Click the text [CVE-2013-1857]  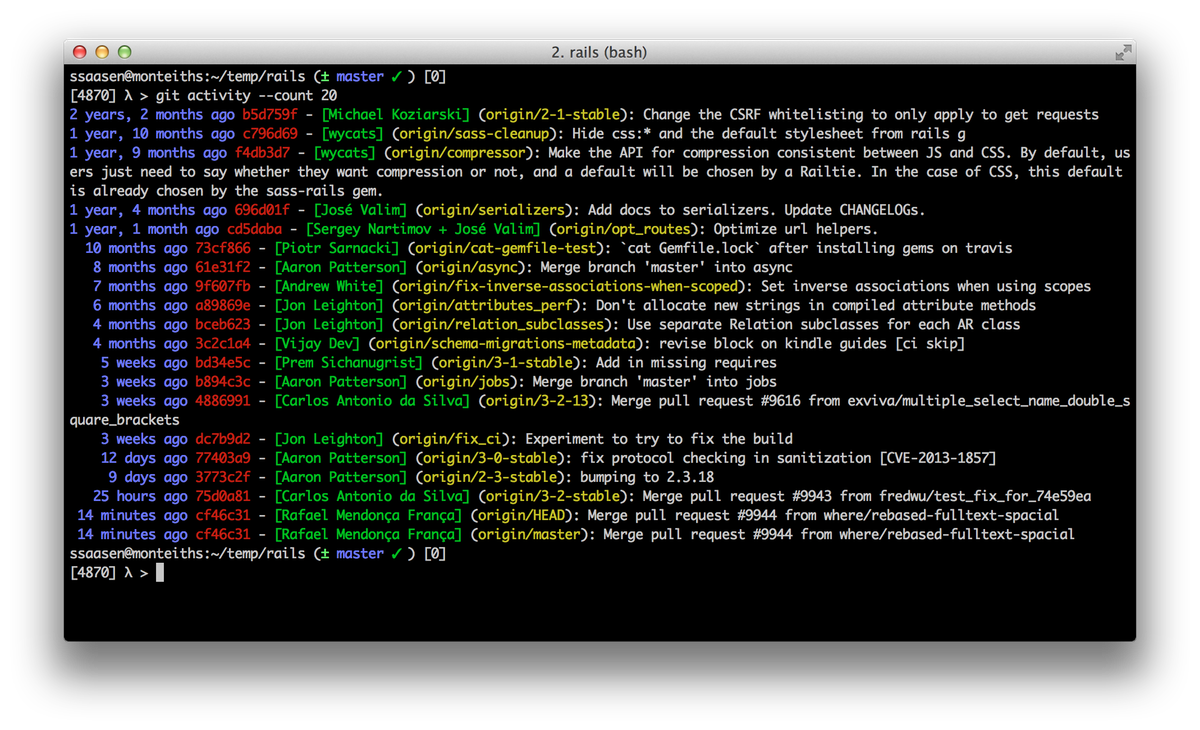pos(938,457)
